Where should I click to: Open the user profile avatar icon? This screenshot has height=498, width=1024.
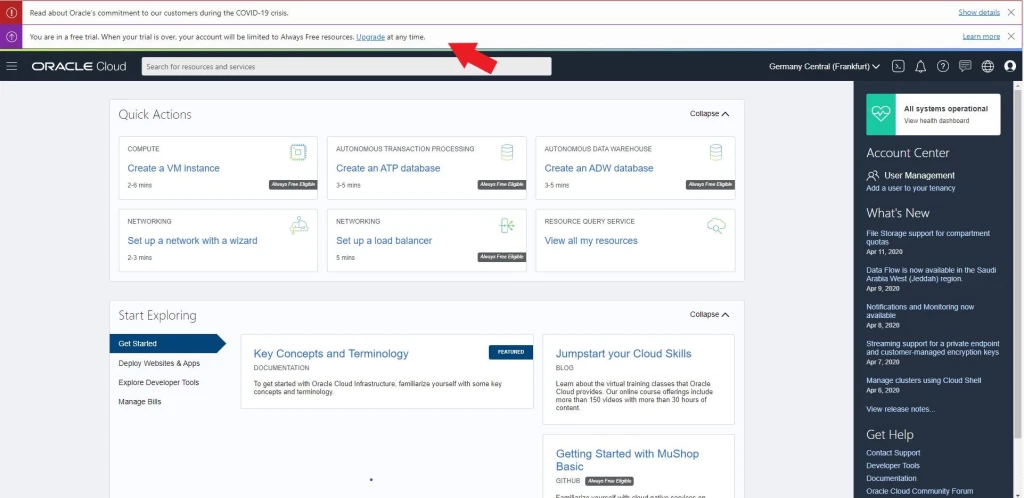pos(1009,66)
